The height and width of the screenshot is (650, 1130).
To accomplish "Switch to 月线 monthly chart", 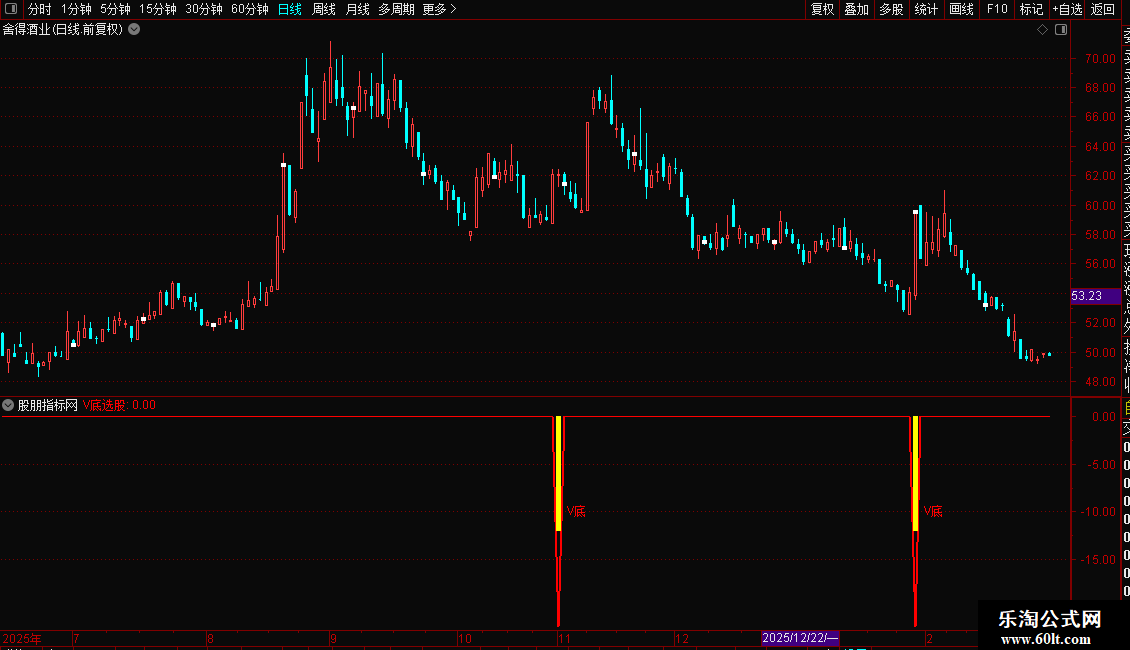I will [357, 9].
